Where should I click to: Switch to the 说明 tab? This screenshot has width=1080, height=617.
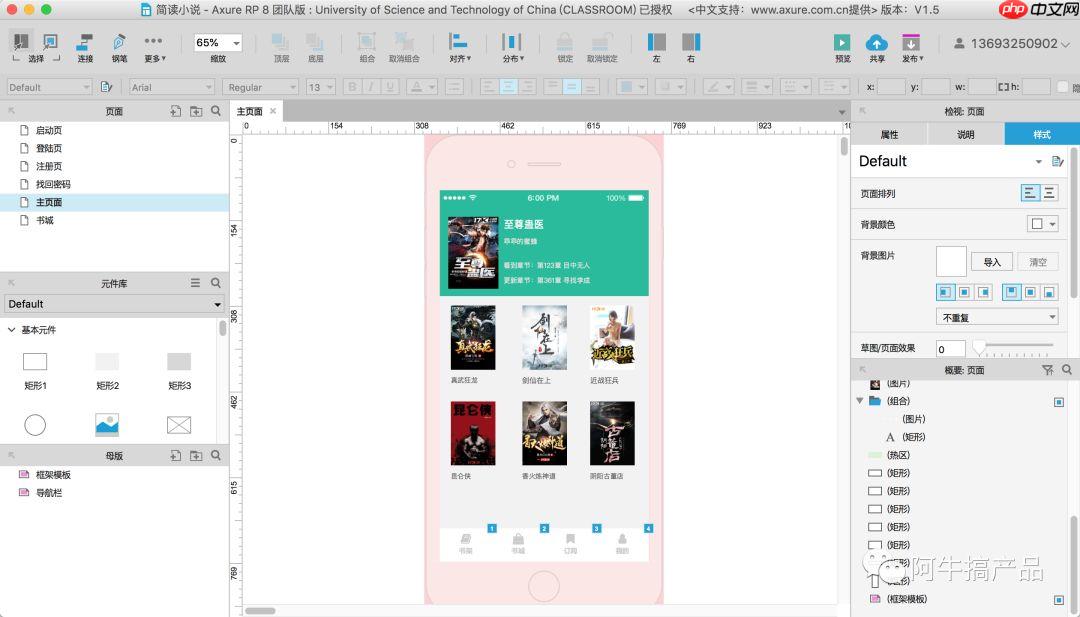[x=965, y=134]
